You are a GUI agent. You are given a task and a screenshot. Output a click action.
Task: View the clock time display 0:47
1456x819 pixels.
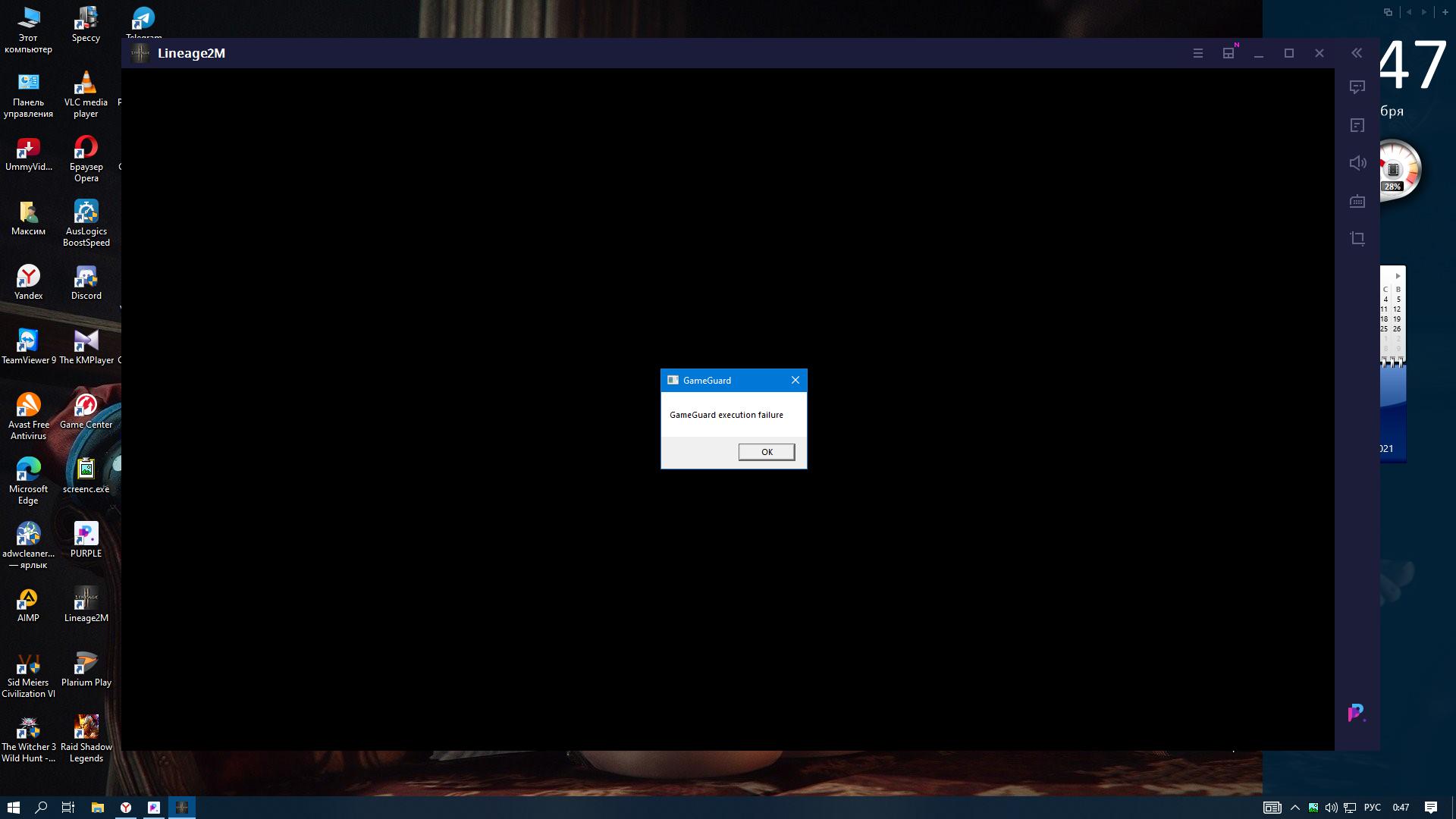tap(1405, 807)
